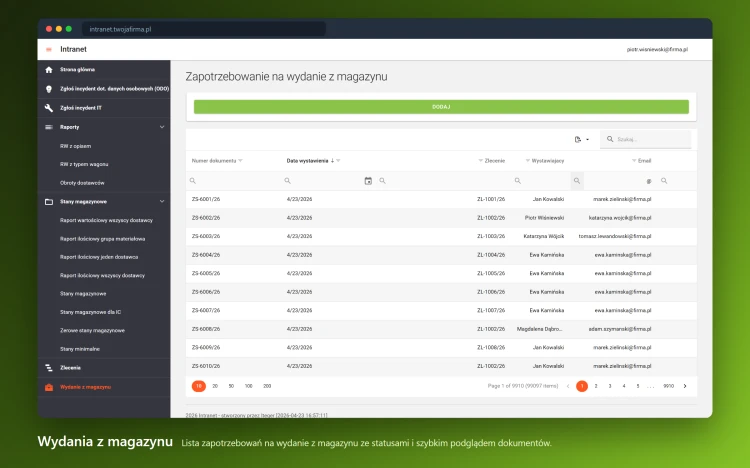This screenshot has height=468, width=750.
Task: Click the cell adam.szymanski@firma.pl
Action: [x=620, y=329]
